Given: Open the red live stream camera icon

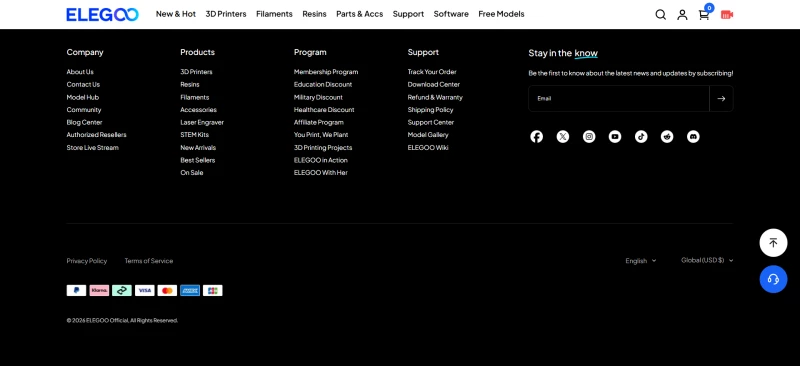Looking at the screenshot, I should click(x=727, y=14).
